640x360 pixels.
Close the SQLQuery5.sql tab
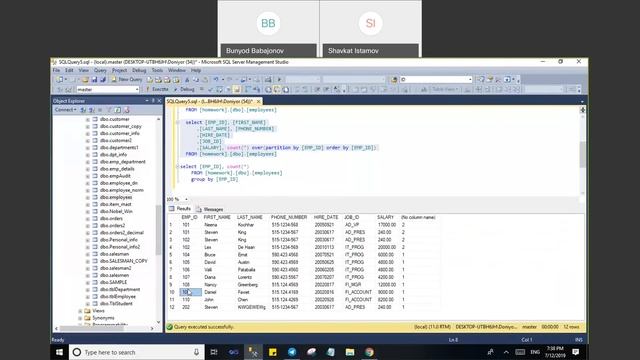point(258,101)
